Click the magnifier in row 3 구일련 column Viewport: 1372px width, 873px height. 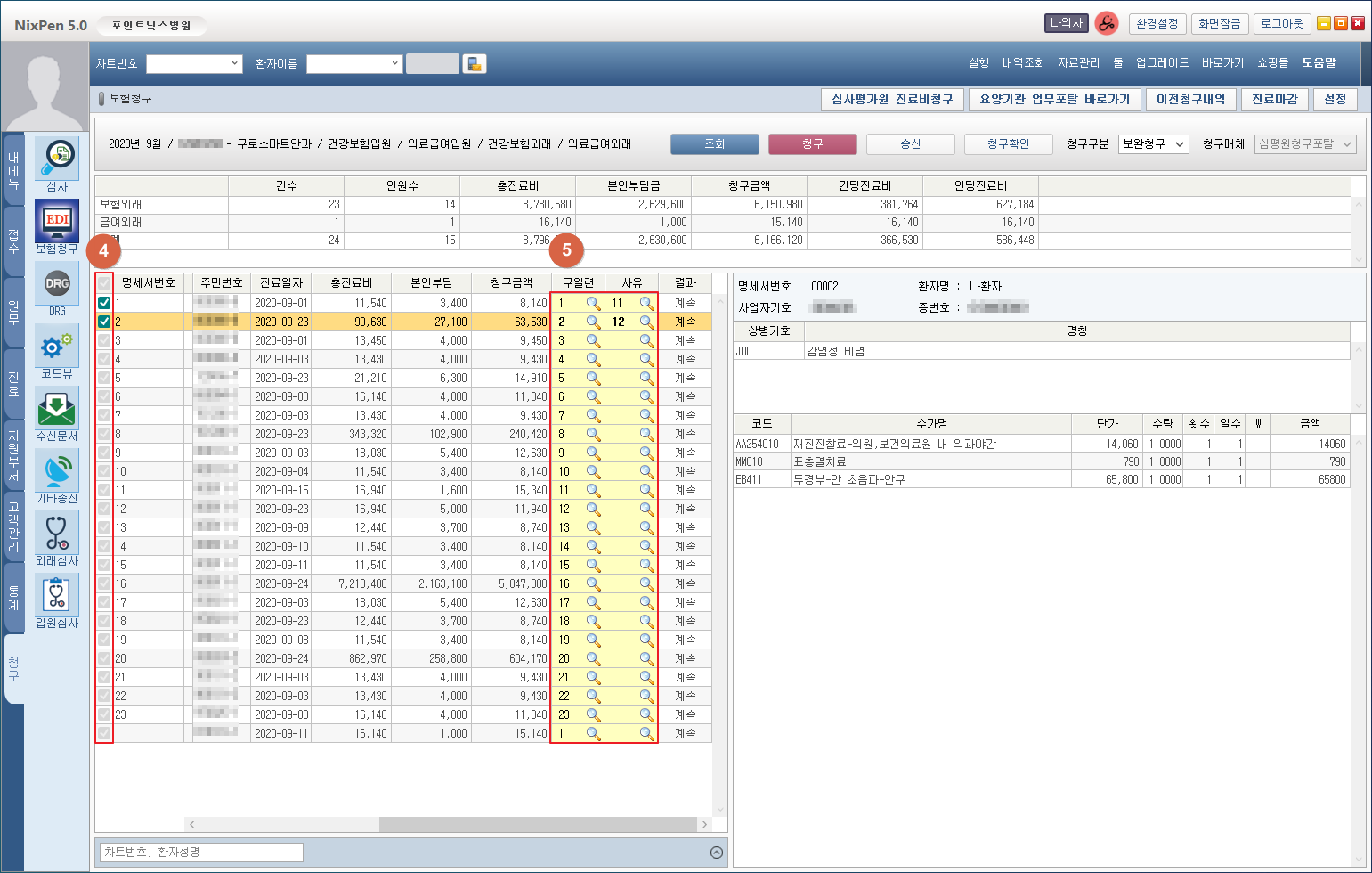pos(593,340)
